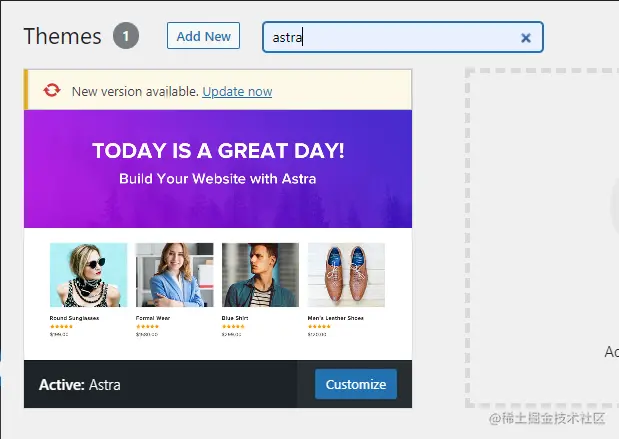Click the Update now link
This screenshot has width=619, height=439.
pyautogui.click(x=237, y=92)
